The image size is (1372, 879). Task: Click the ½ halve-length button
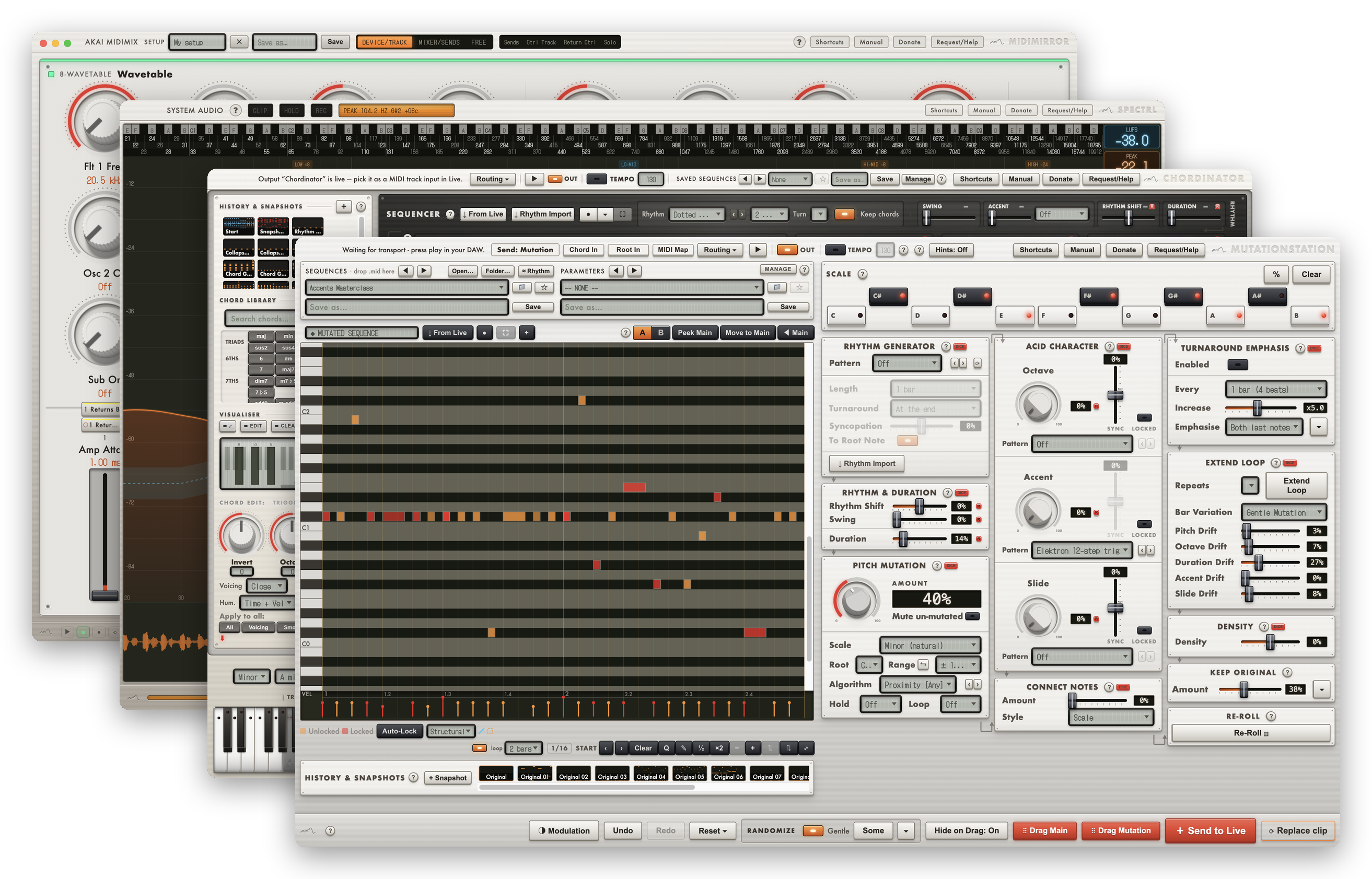click(701, 748)
